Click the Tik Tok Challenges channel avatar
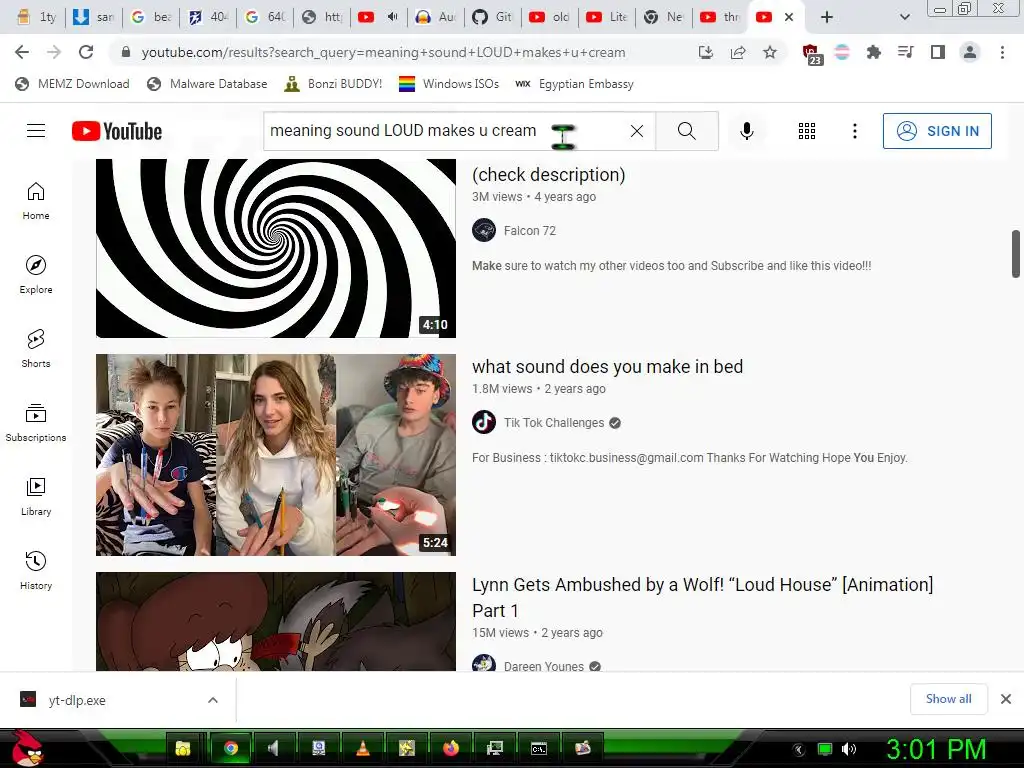Viewport: 1024px width, 768px height. pos(484,422)
